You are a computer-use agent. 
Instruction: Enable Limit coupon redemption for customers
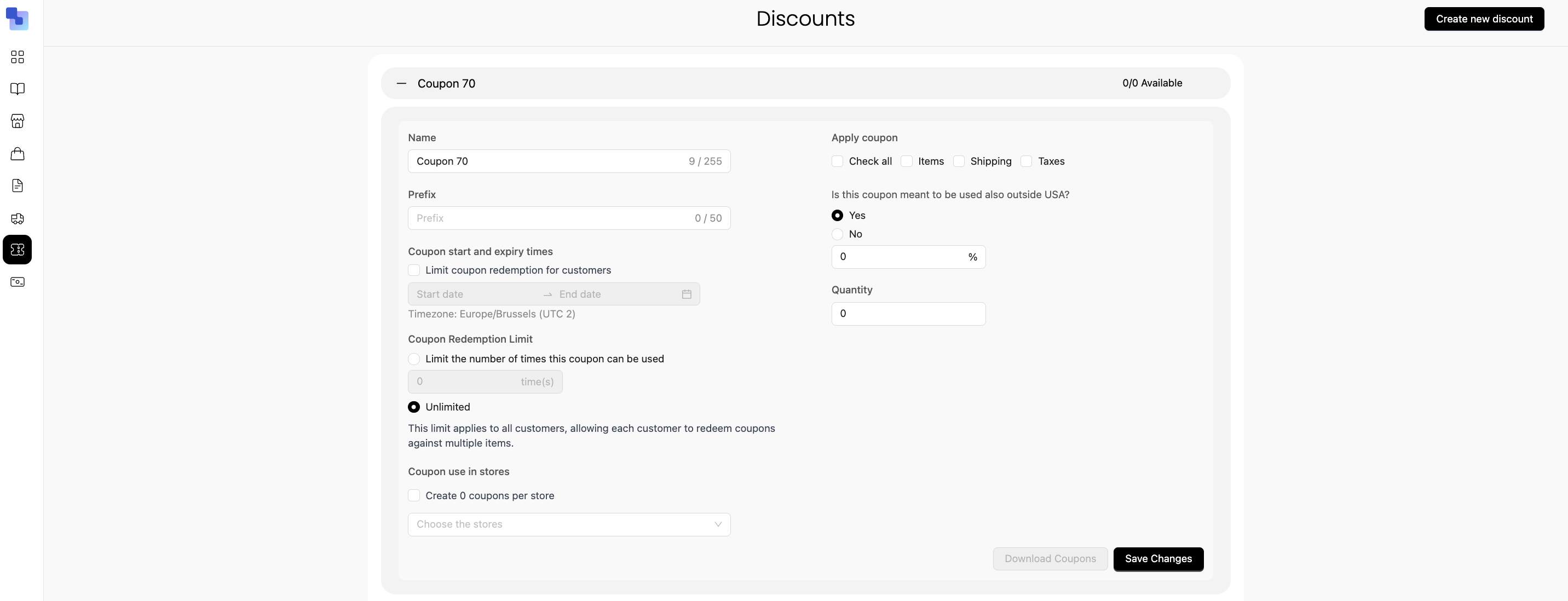click(414, 269)
